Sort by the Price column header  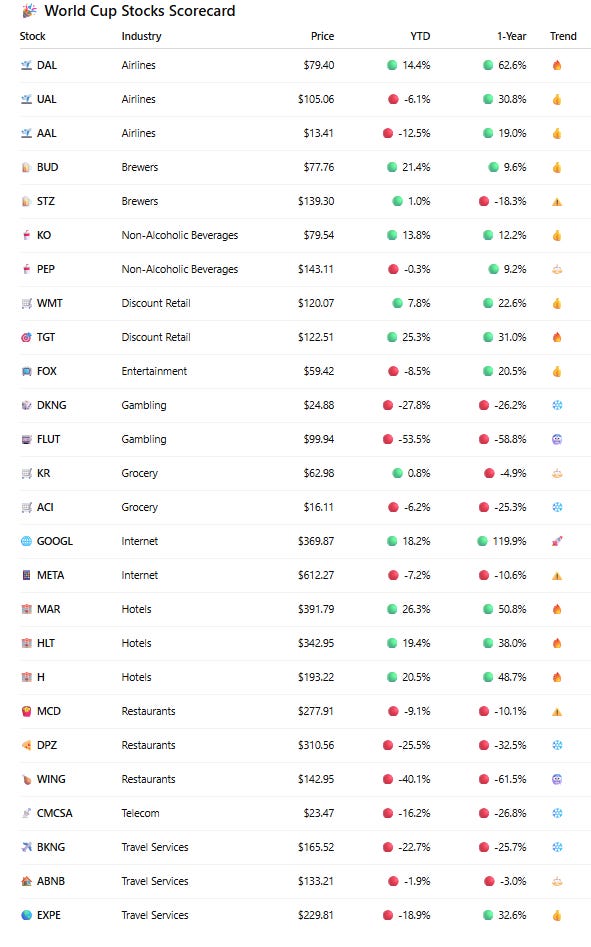pyautogui.click(x=322, y=36)
